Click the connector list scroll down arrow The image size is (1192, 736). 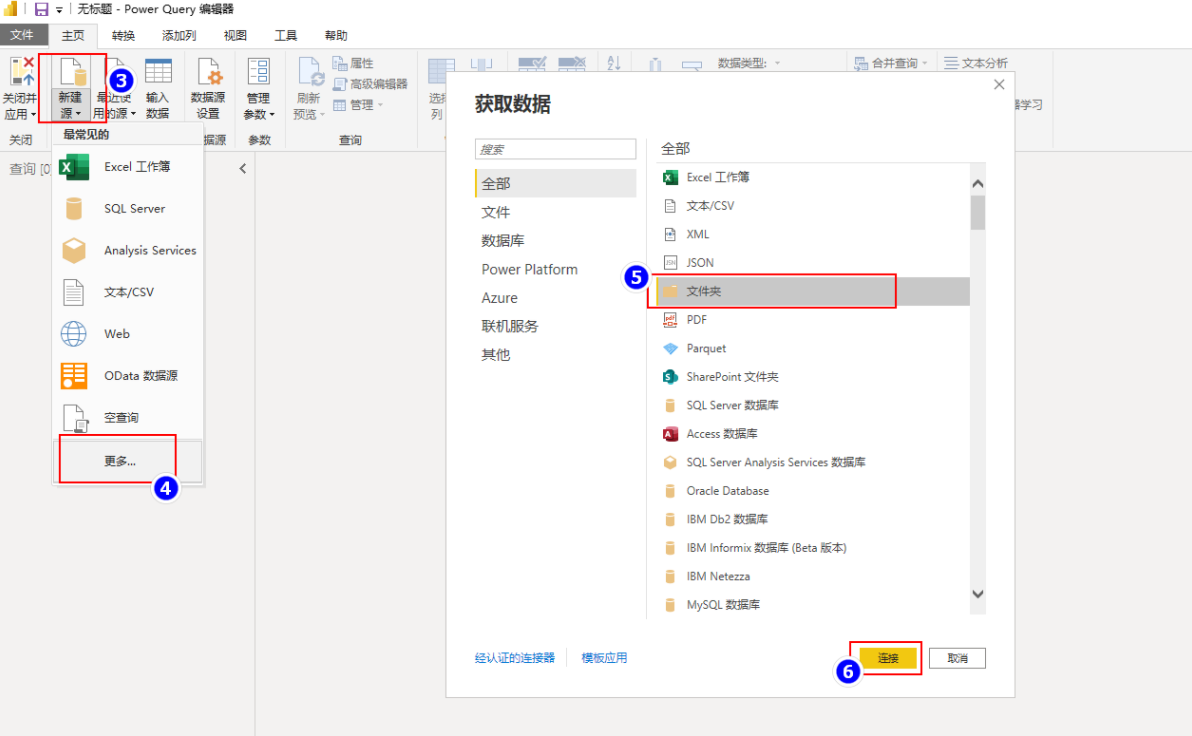pyautogui.click(x=978, y=594)
